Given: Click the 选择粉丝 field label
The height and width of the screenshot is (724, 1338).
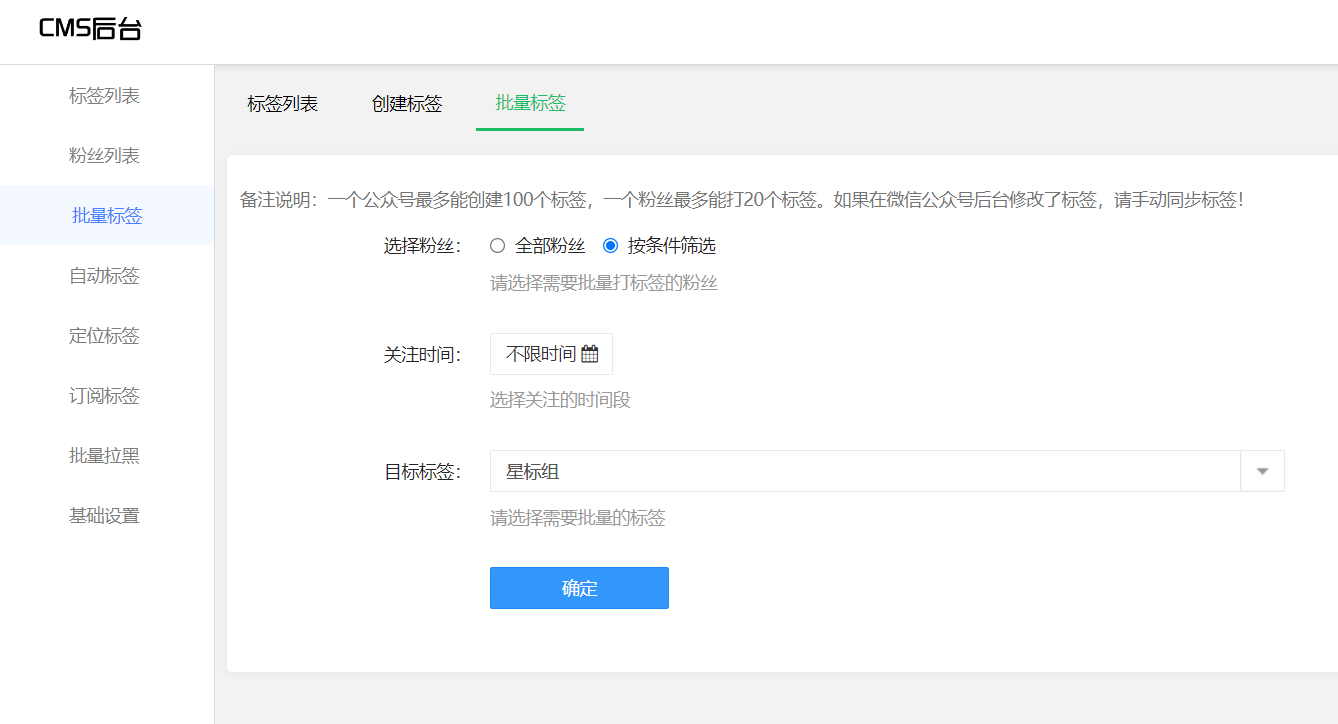Looking at the screenshot, I should pos(422,246).
